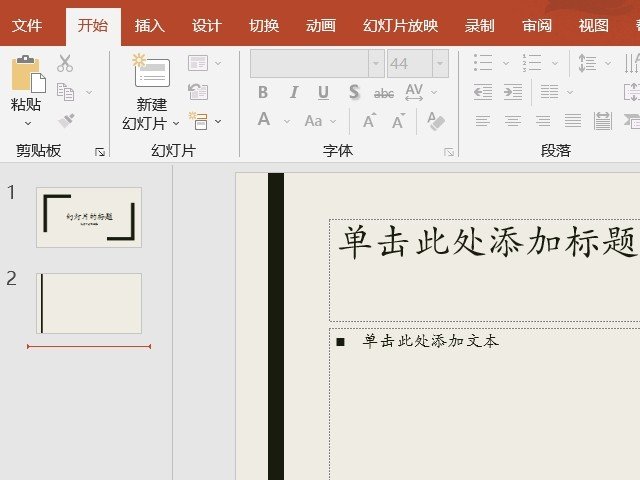Toggle strikethrough formatting
Viewport: 640px width, 480px height.
coord(384,93)
